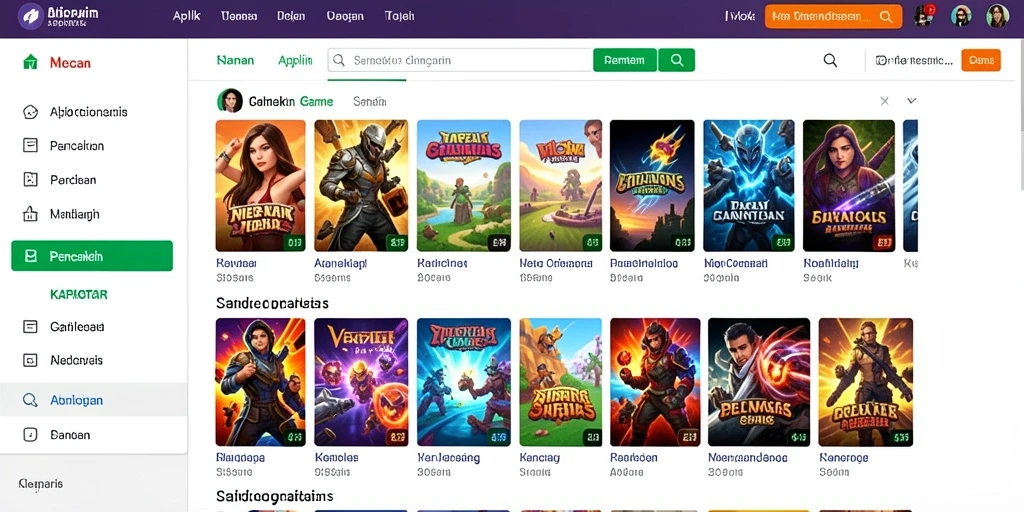Click the green magnifier search button

[677, 60]
